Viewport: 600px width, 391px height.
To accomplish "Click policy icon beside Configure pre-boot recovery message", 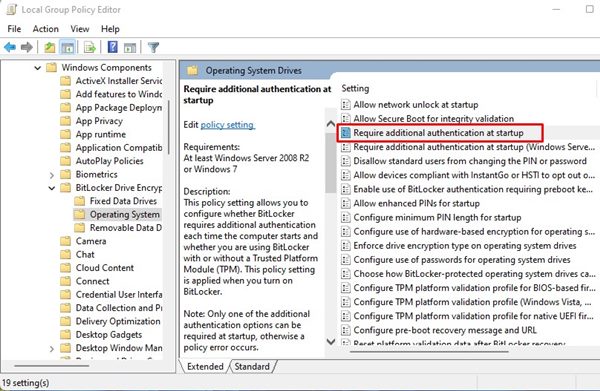I will [346, 330].
